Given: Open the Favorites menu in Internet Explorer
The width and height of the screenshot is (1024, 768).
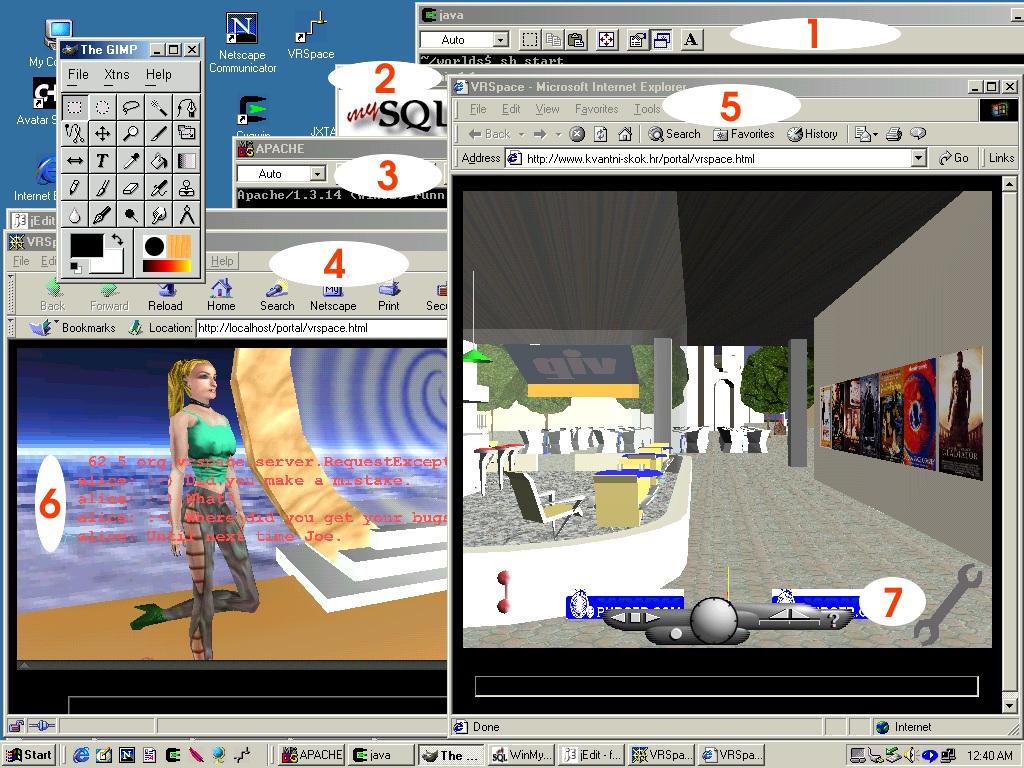Looking at the screenshot, I should pos(596,109).
